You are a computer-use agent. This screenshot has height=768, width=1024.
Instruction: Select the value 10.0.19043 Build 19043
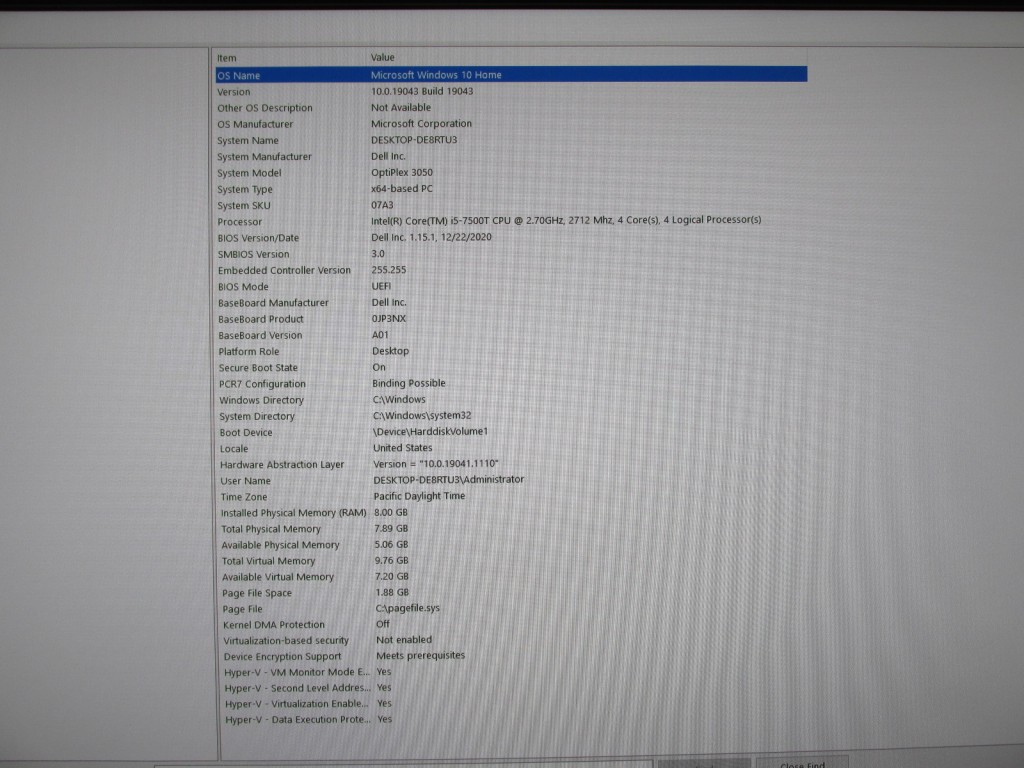coord(422,91)
